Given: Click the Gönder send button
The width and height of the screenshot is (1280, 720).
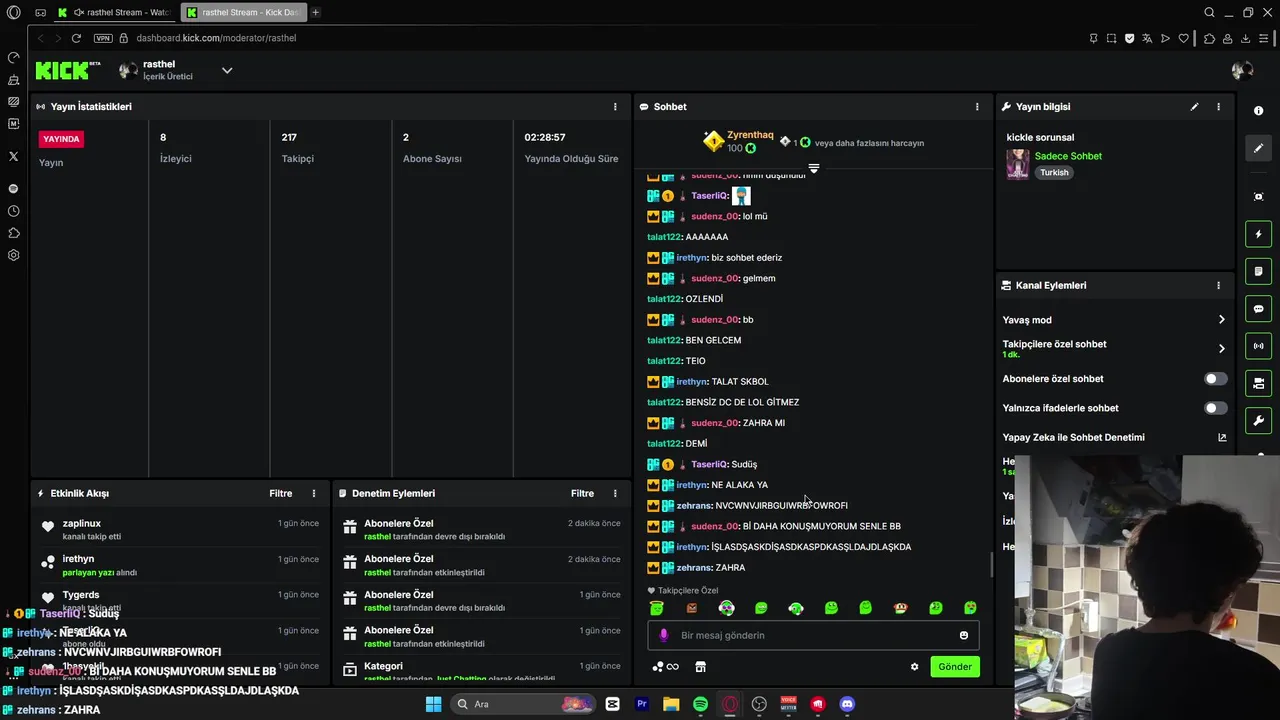Looking at the screenshot, I should [954, 666].
